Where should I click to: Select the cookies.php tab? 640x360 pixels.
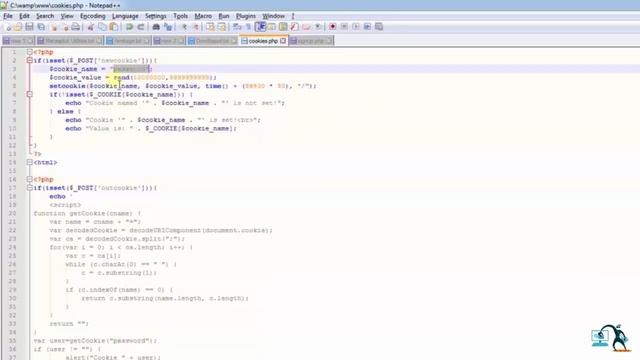(263, 41)
